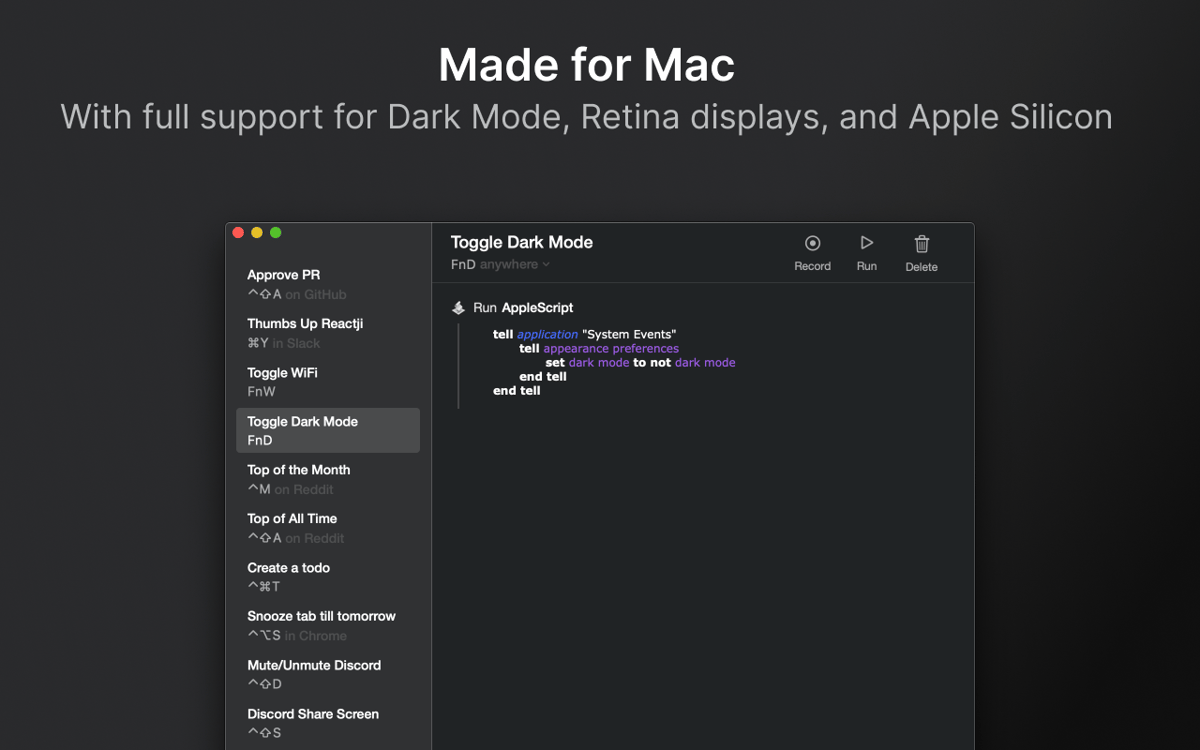Click the play triangle above Run
Image resolution: width=1200 pixels, height=750 pixels.
(866, 244)
